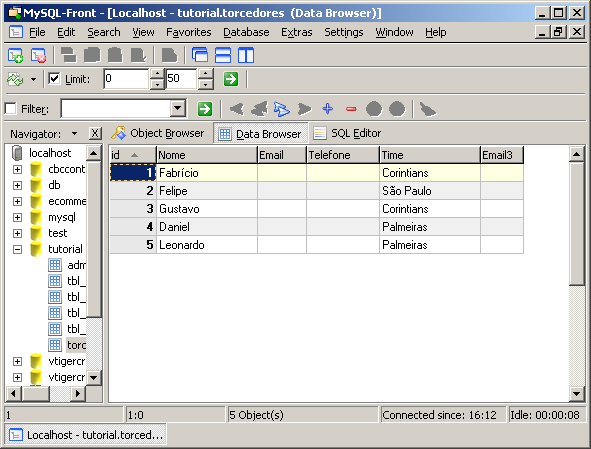Viewport: 591px width, 449px height.
Task: Open the Extras menu
Action: (x=297, y=32)
